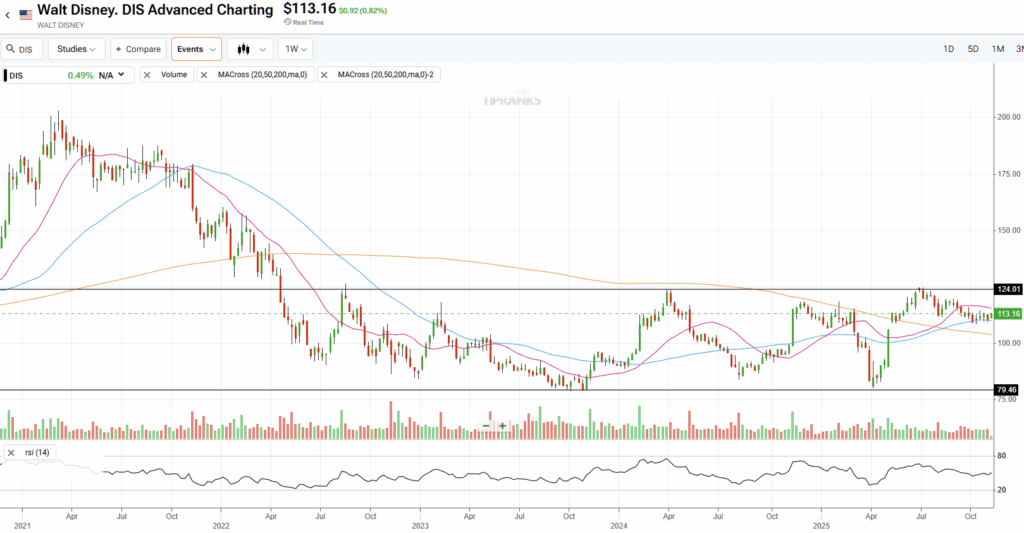This screenshot has height=533, width=1024.
Task: Click the candlestick chart type icon
Action: (x=242, y=49)
